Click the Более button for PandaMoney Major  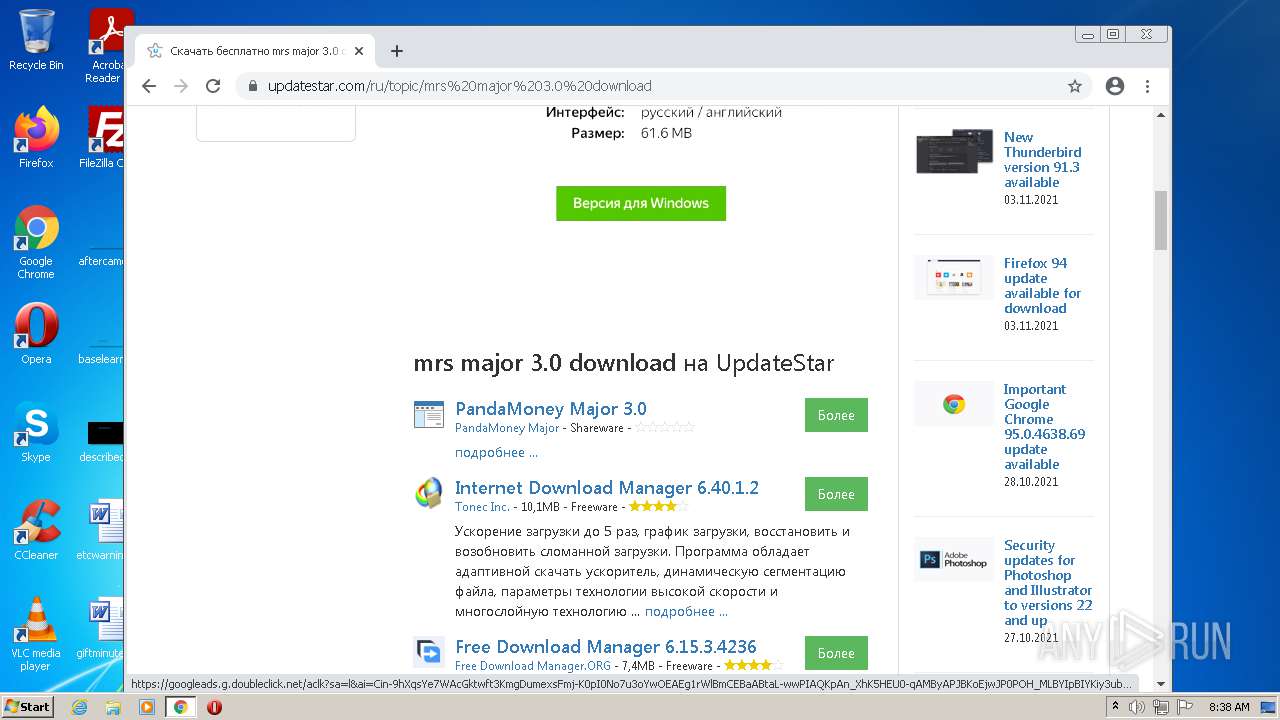(x=836, y=415)
